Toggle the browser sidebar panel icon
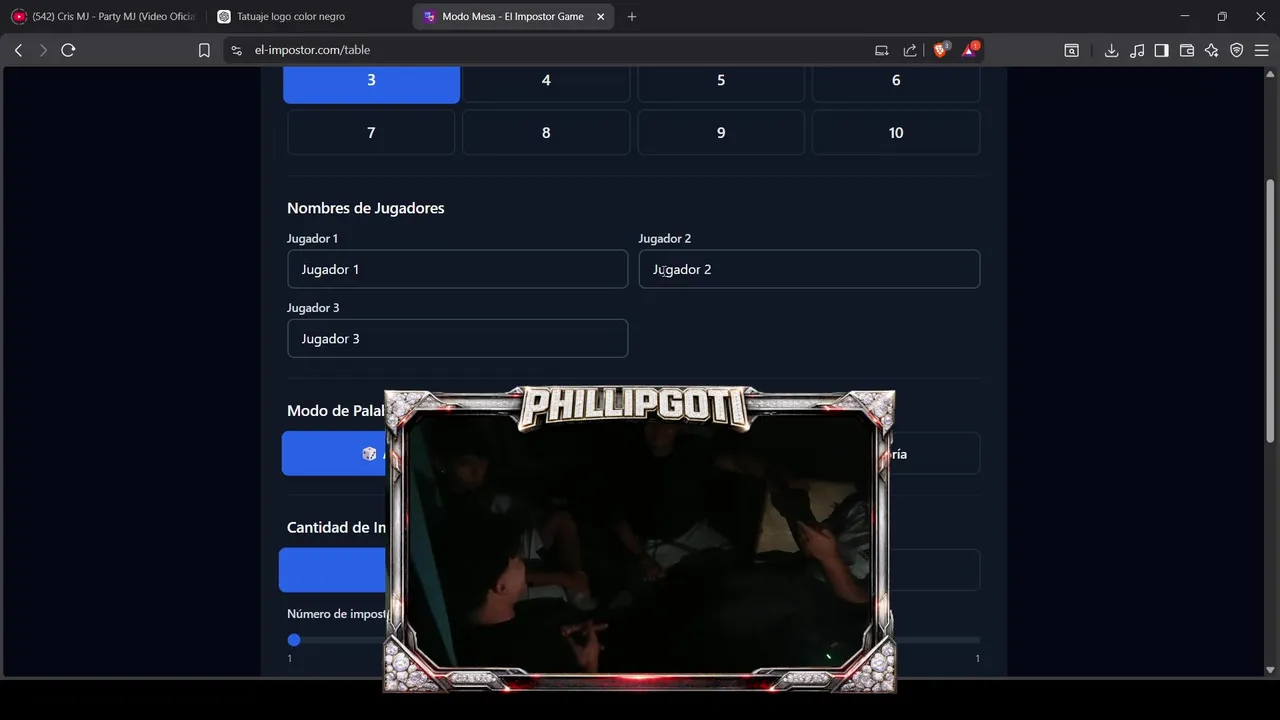This screenshot has width=1280, height=720. click(1161, 50)
